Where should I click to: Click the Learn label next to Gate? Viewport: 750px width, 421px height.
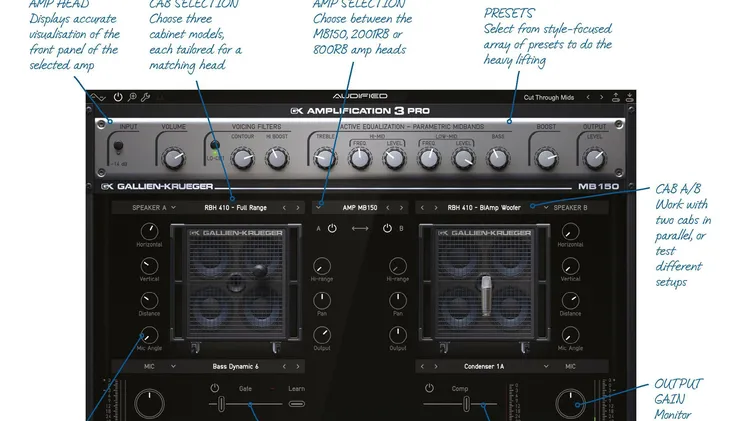pos(297,388)
